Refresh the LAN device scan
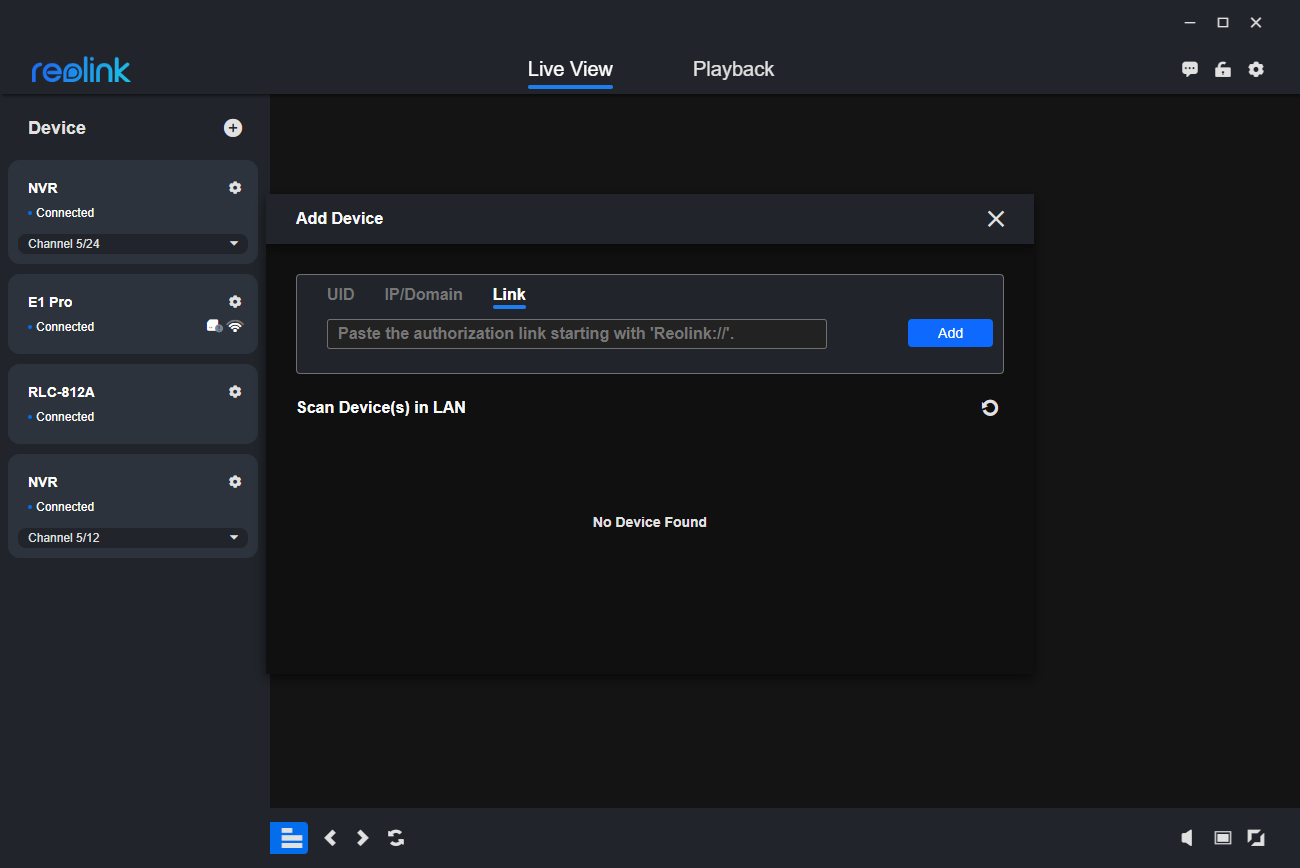 990,408
